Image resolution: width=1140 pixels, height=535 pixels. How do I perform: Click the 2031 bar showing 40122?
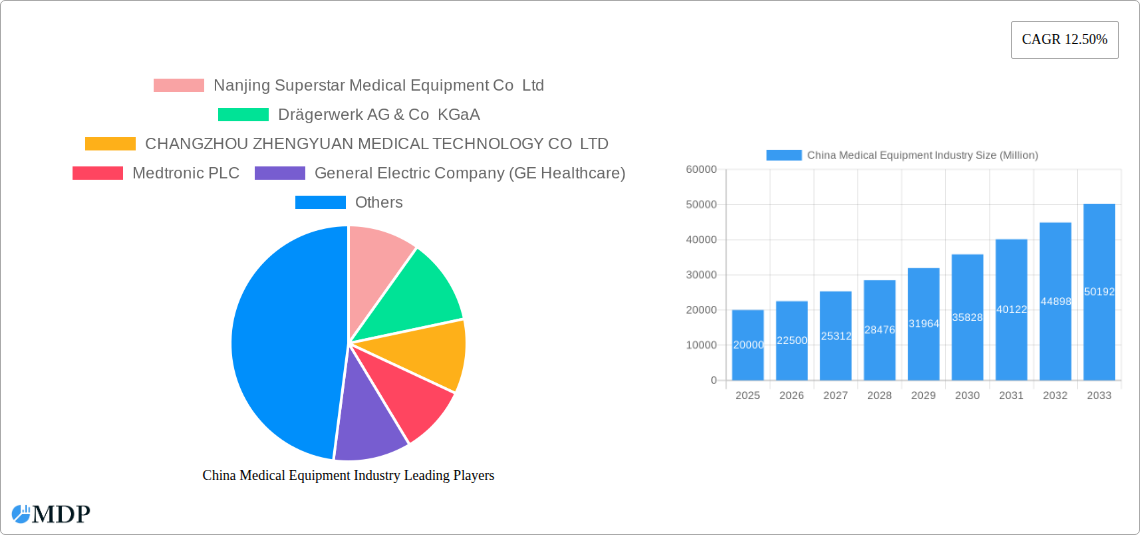1011,310
